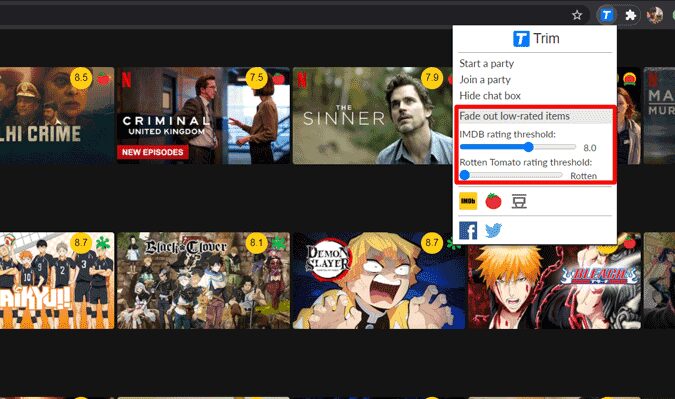The image size is (675, 399).
Task: Select Start a party
Action: coord(486,64)
